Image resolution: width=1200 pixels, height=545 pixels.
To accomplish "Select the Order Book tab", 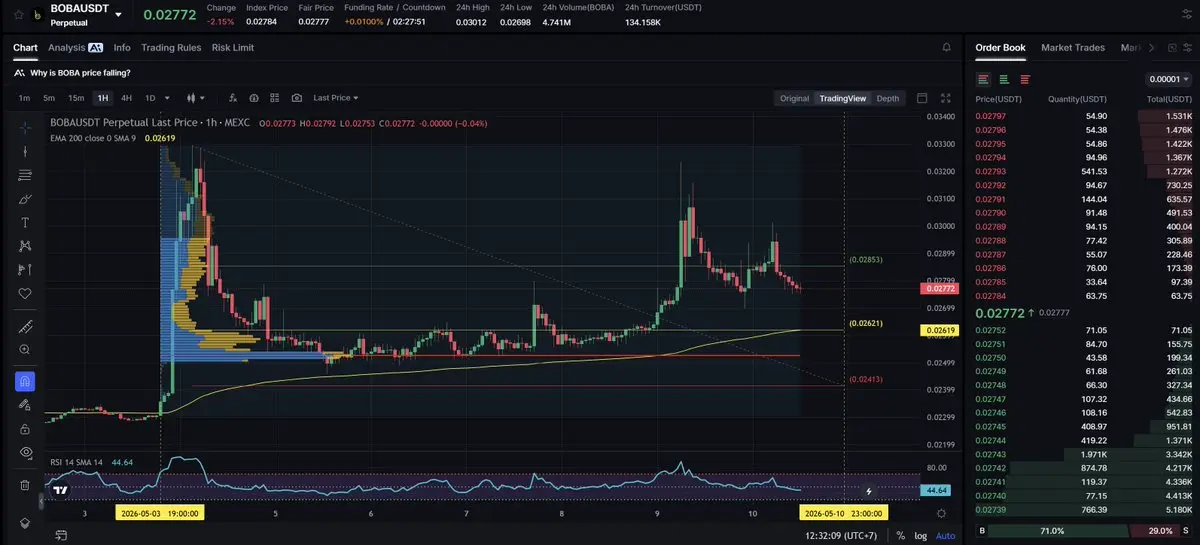I will (x=1000, y=47).
